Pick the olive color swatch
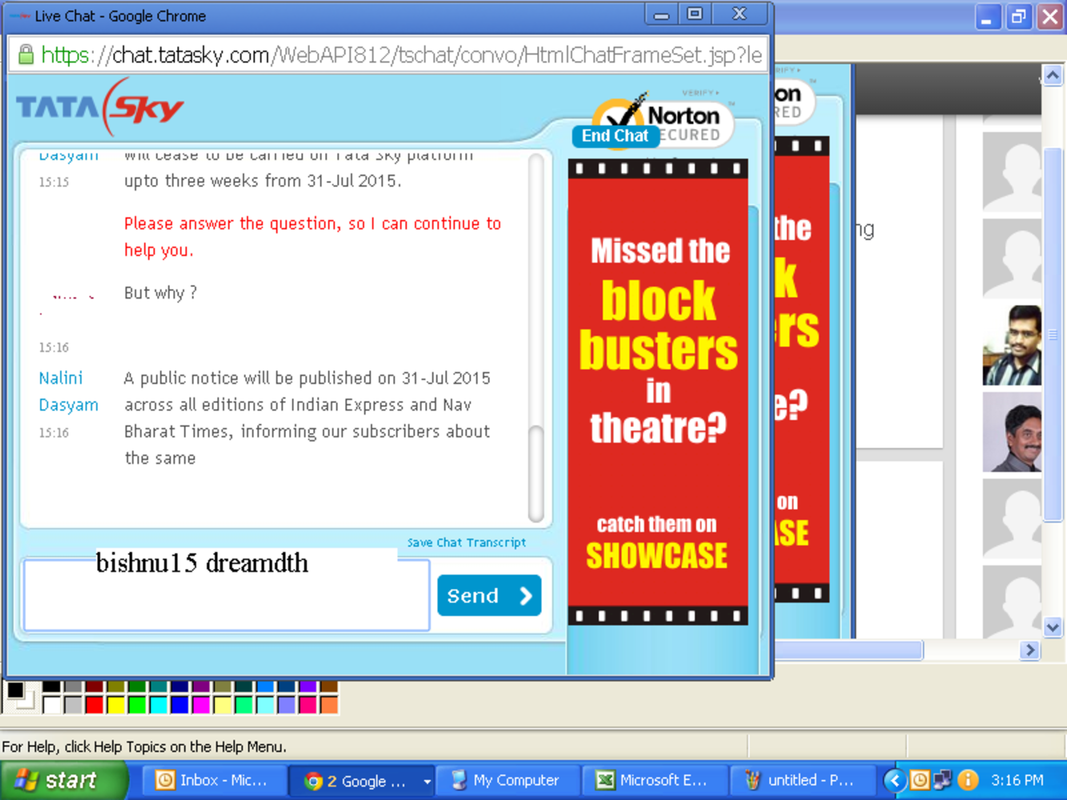 pyautogui.click(x=116, y=686)
